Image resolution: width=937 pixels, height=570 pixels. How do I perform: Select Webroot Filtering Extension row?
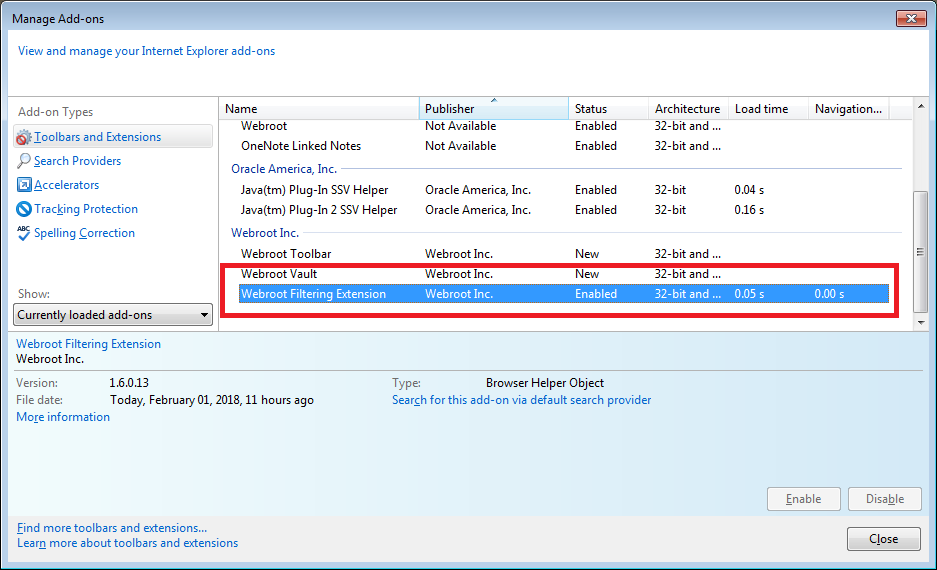tap(564, 294)
